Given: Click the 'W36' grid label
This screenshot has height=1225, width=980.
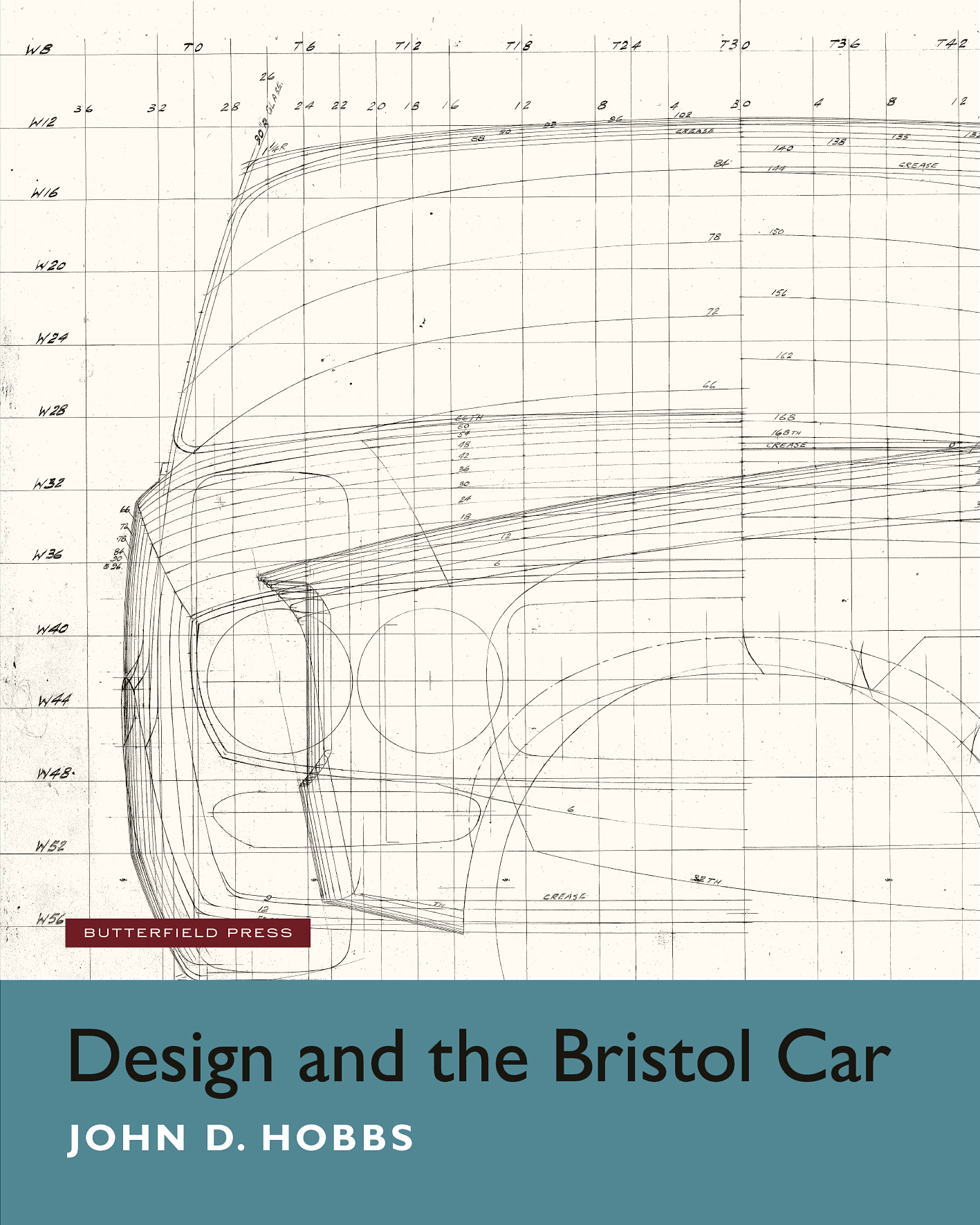Looking at the screenshot, I should click(x=48, y=555).
